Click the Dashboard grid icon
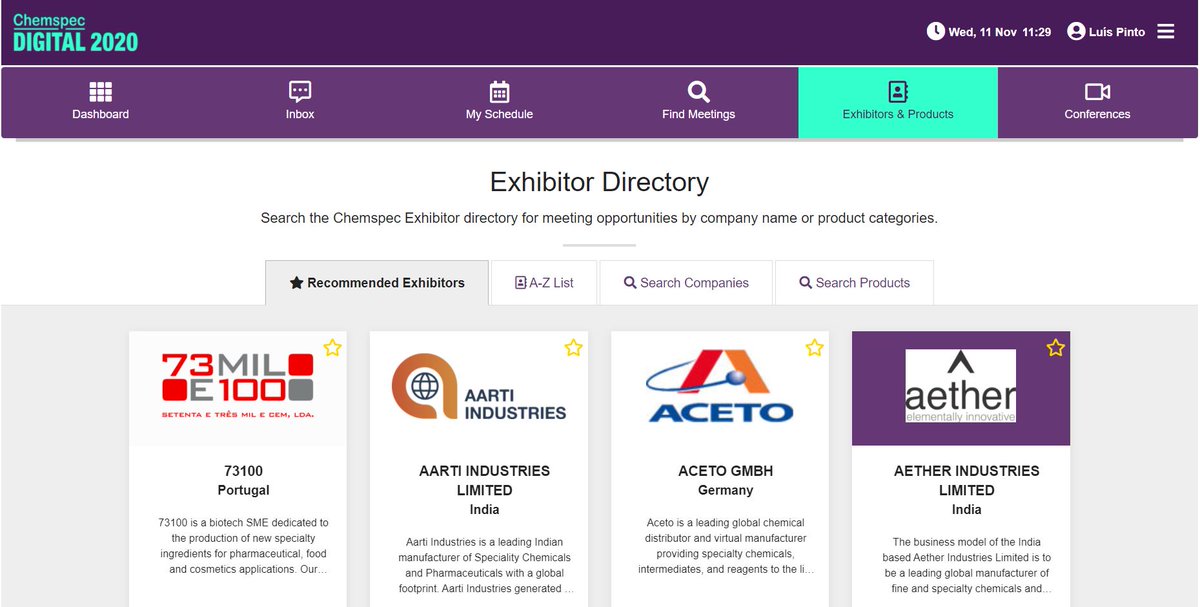Viewport: 1200px width, 607px height. click(101, 92)
